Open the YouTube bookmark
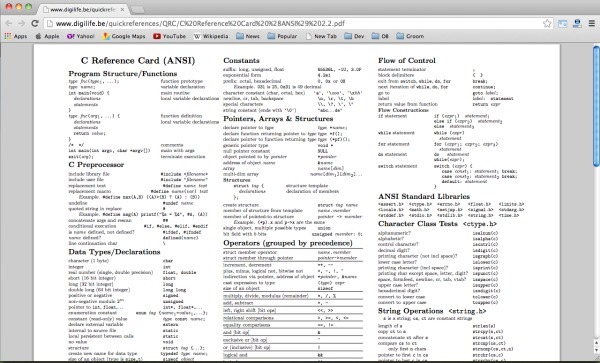 tap(169, 36)
